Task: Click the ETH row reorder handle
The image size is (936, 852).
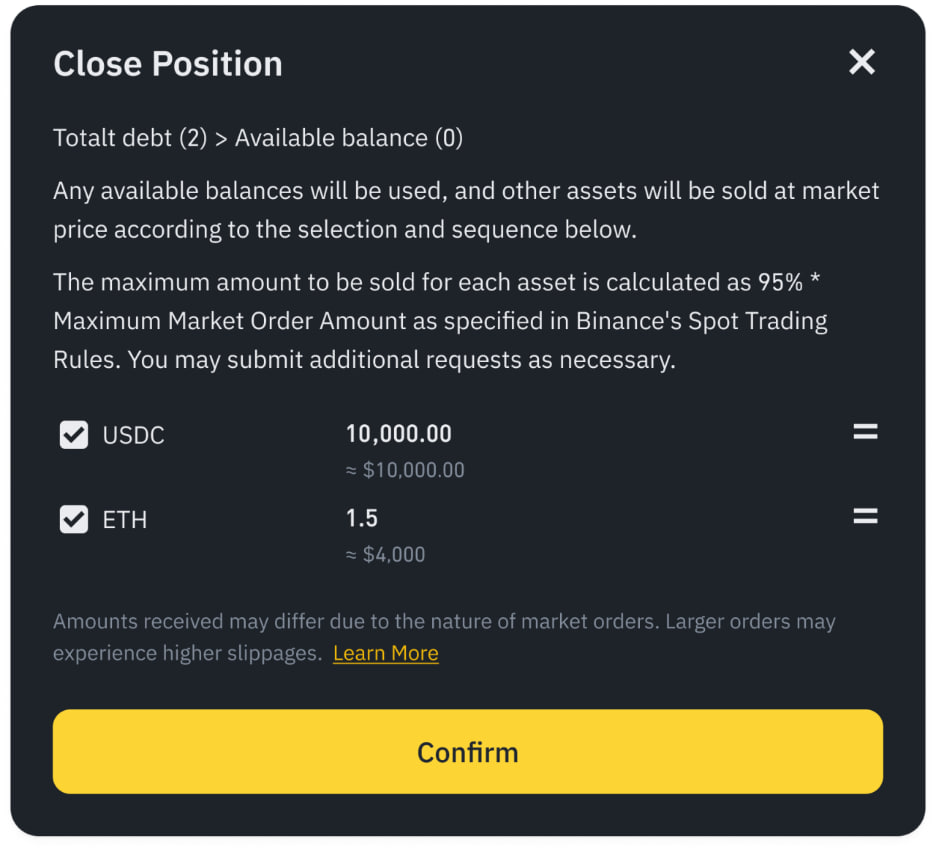Action: tap(864, 517)
